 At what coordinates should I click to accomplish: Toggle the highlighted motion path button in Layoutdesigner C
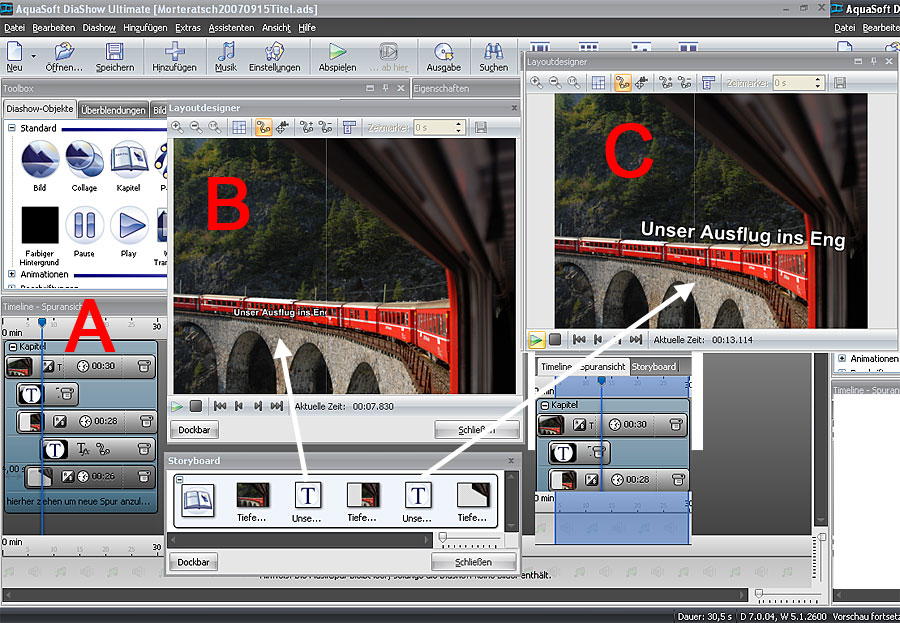click(622, 82)
